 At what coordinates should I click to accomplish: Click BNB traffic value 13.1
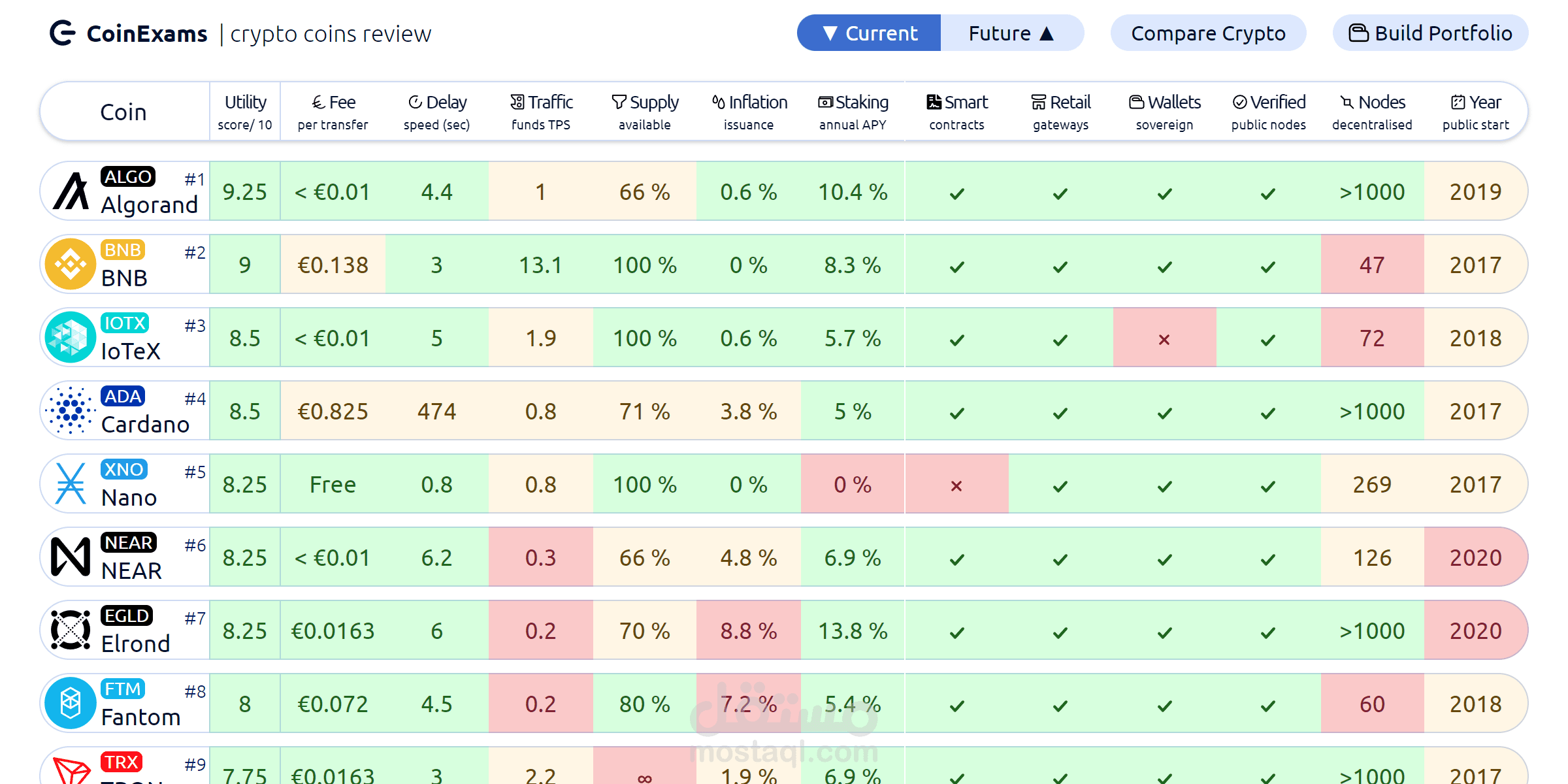(541, 265)
